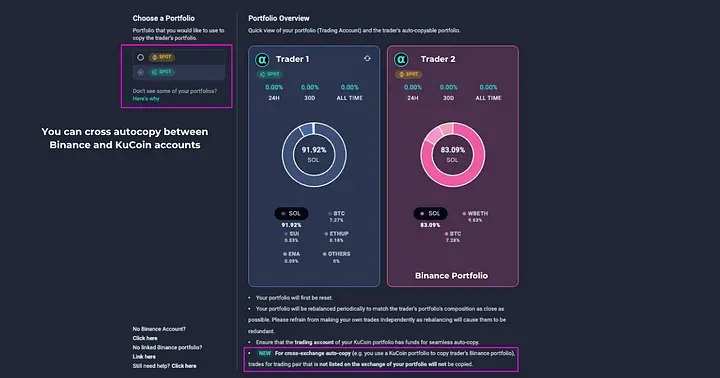
Task: Click "Click here" next to Still need help
Action: pyautogui.click(x=184, y=366)
